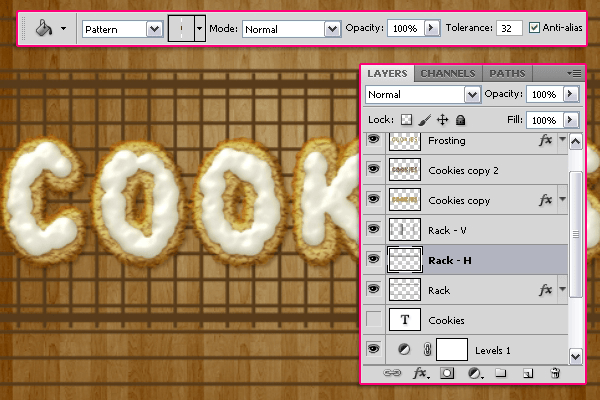Create new fill or adjustment layer
Viewport: 600px width, 400px height.
tap(475, 373)
